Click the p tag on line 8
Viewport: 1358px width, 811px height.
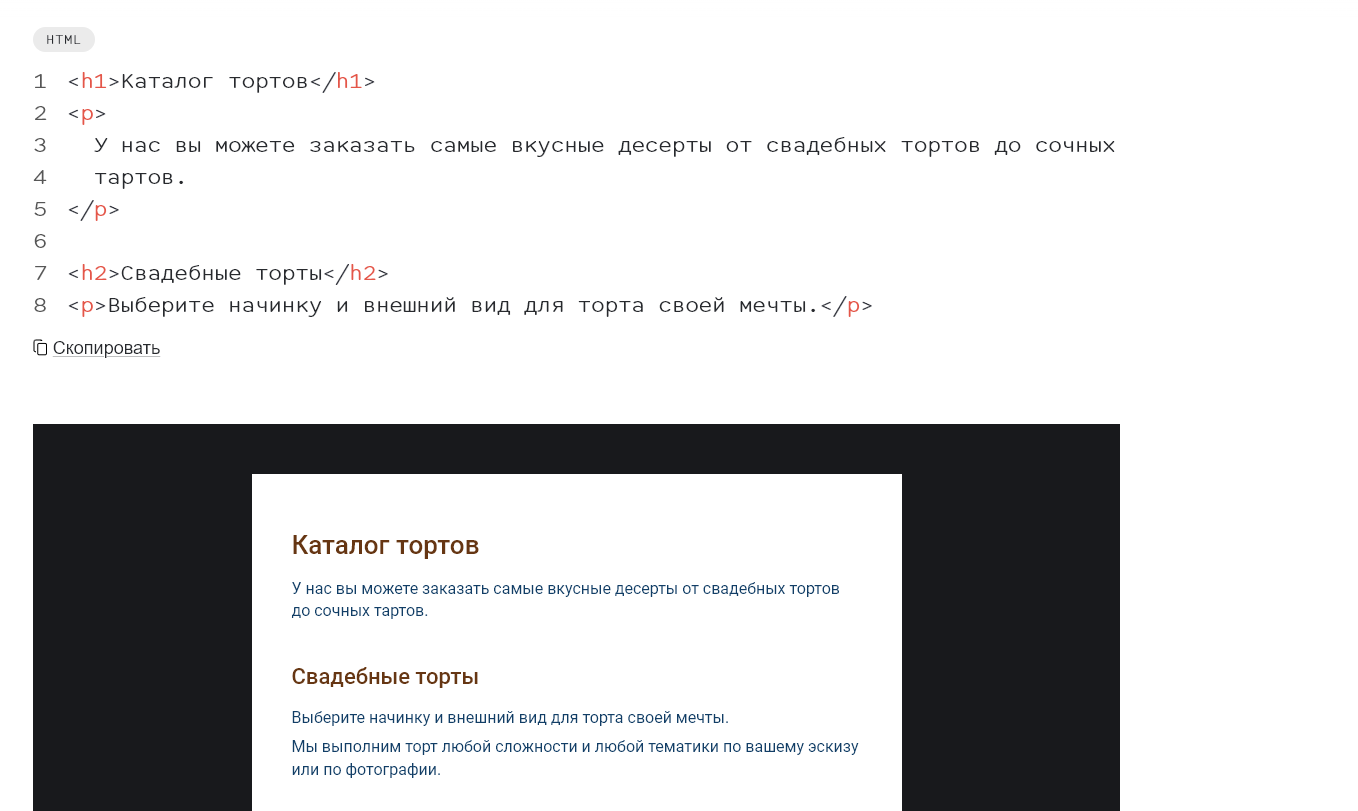tap(85, 304)
